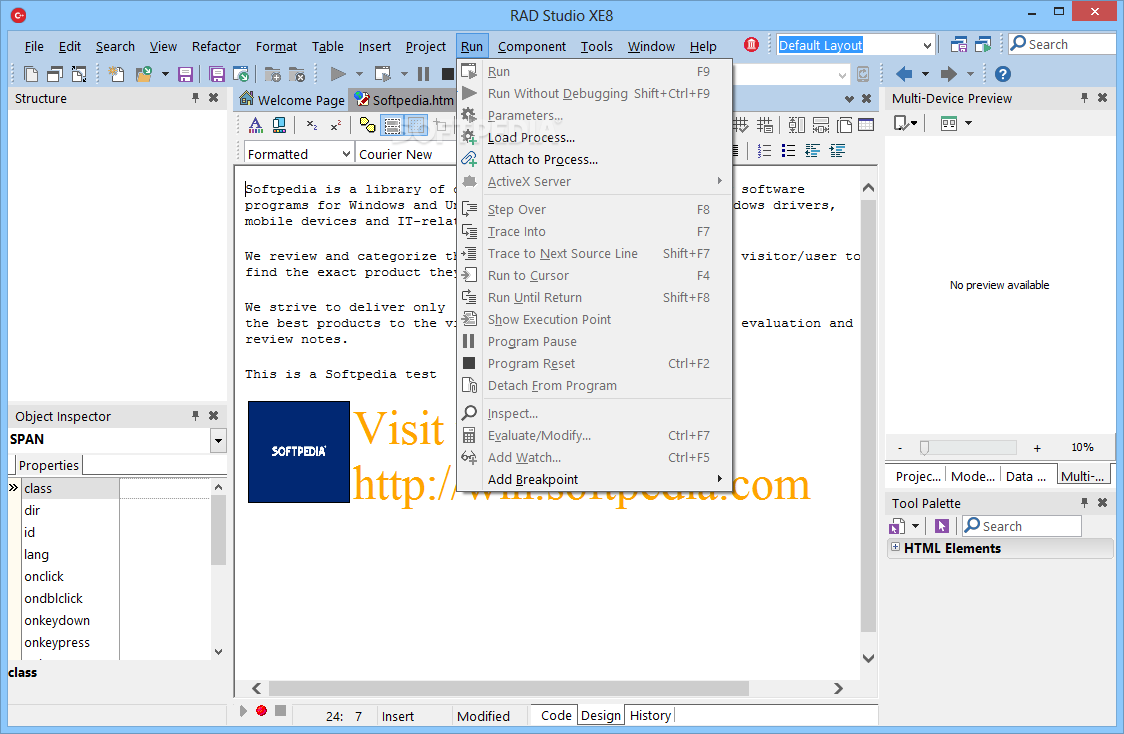Click the Save Desktop layout icon
This screenshot has width=1124, height=734.
pos(958,44)
